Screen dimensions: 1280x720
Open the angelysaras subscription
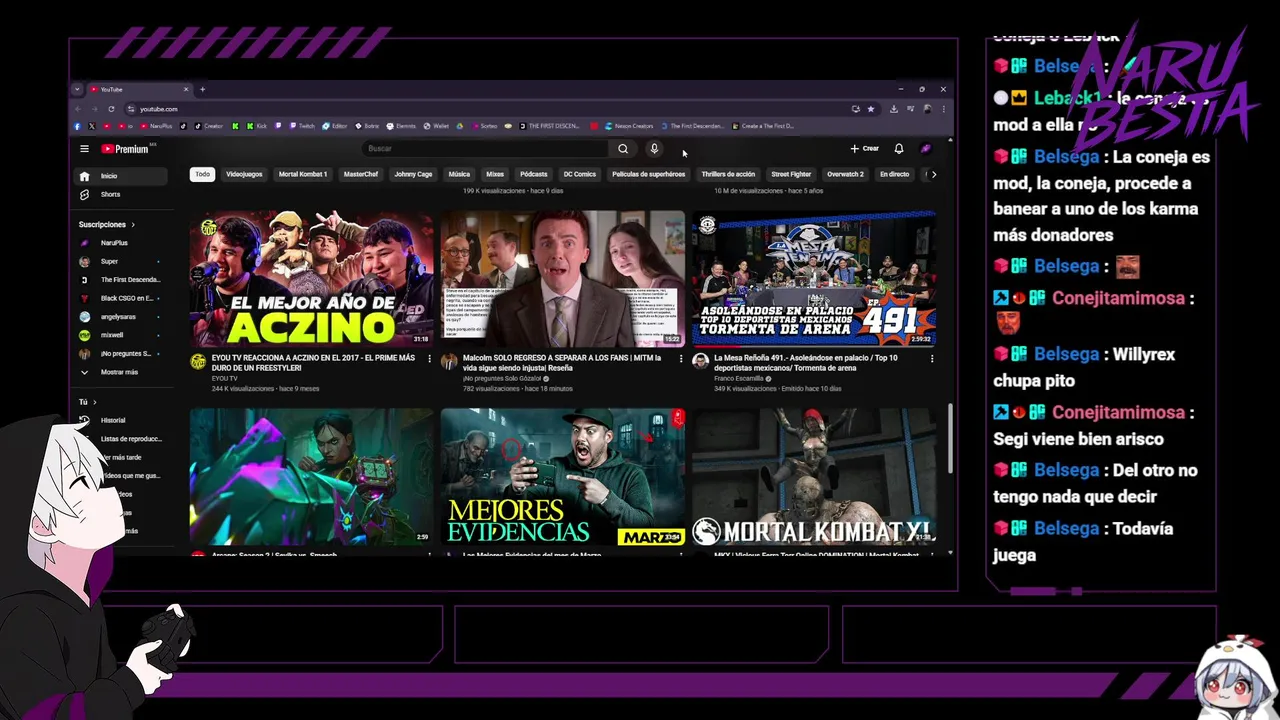pos(122,317)
